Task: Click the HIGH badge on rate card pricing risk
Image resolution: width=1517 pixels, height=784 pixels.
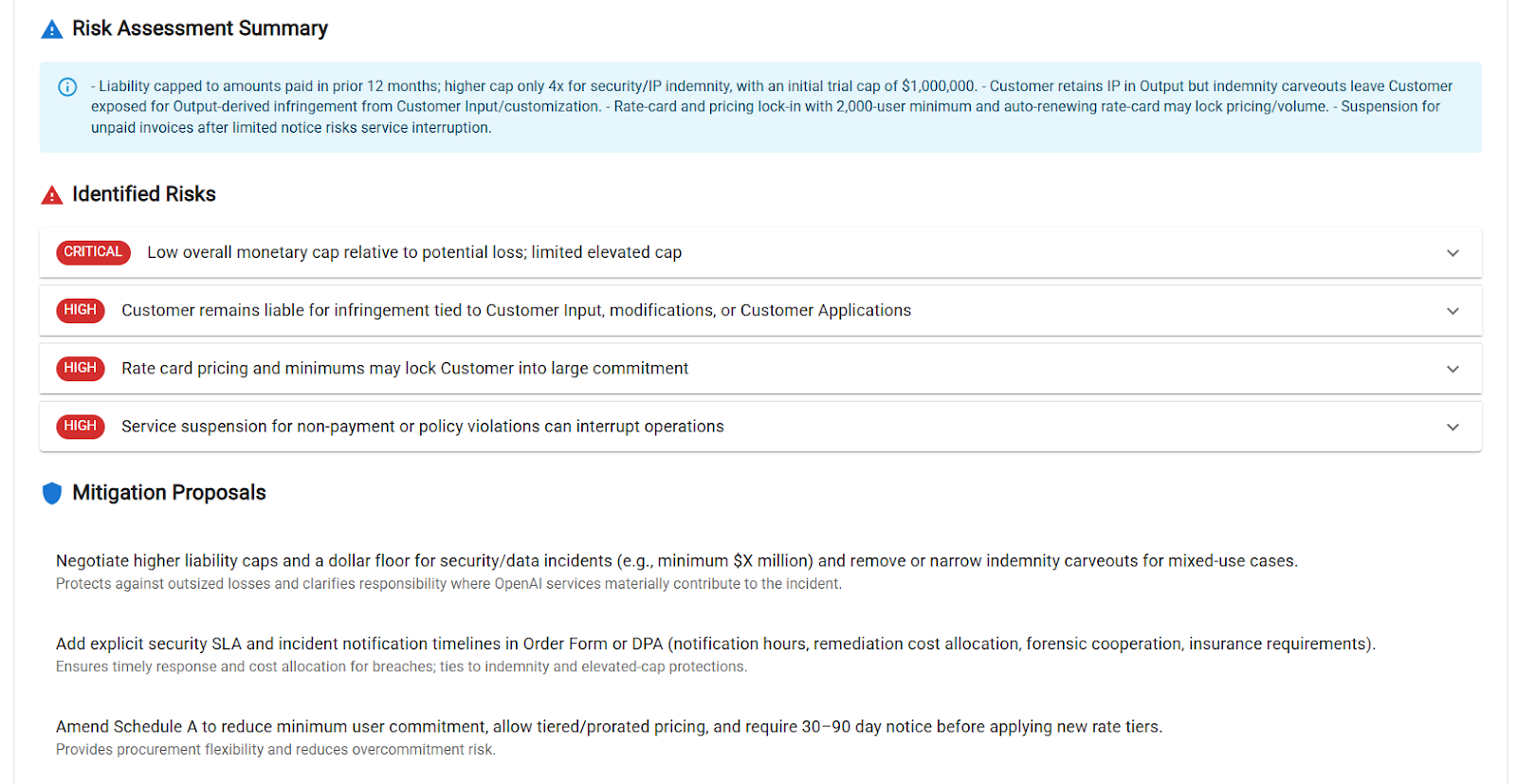Action: (x=81, y=368)
